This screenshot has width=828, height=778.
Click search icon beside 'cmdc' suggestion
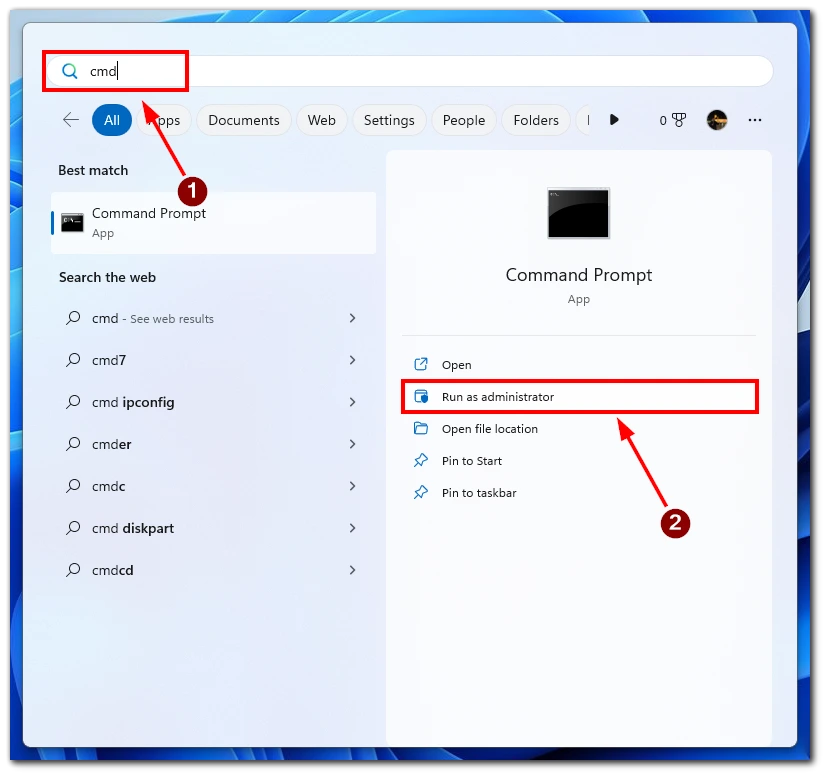(x=73, y=486)
